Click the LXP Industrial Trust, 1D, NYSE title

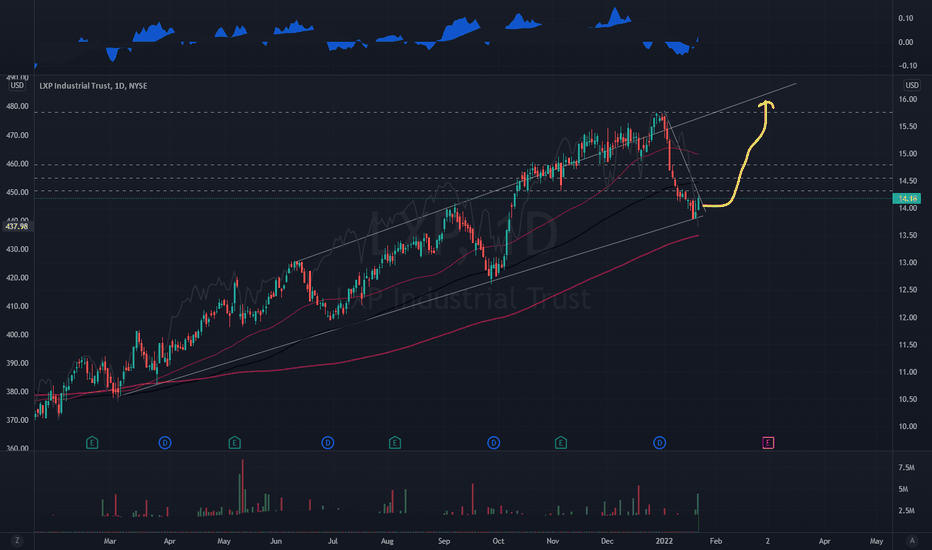[x=93, y=86]
